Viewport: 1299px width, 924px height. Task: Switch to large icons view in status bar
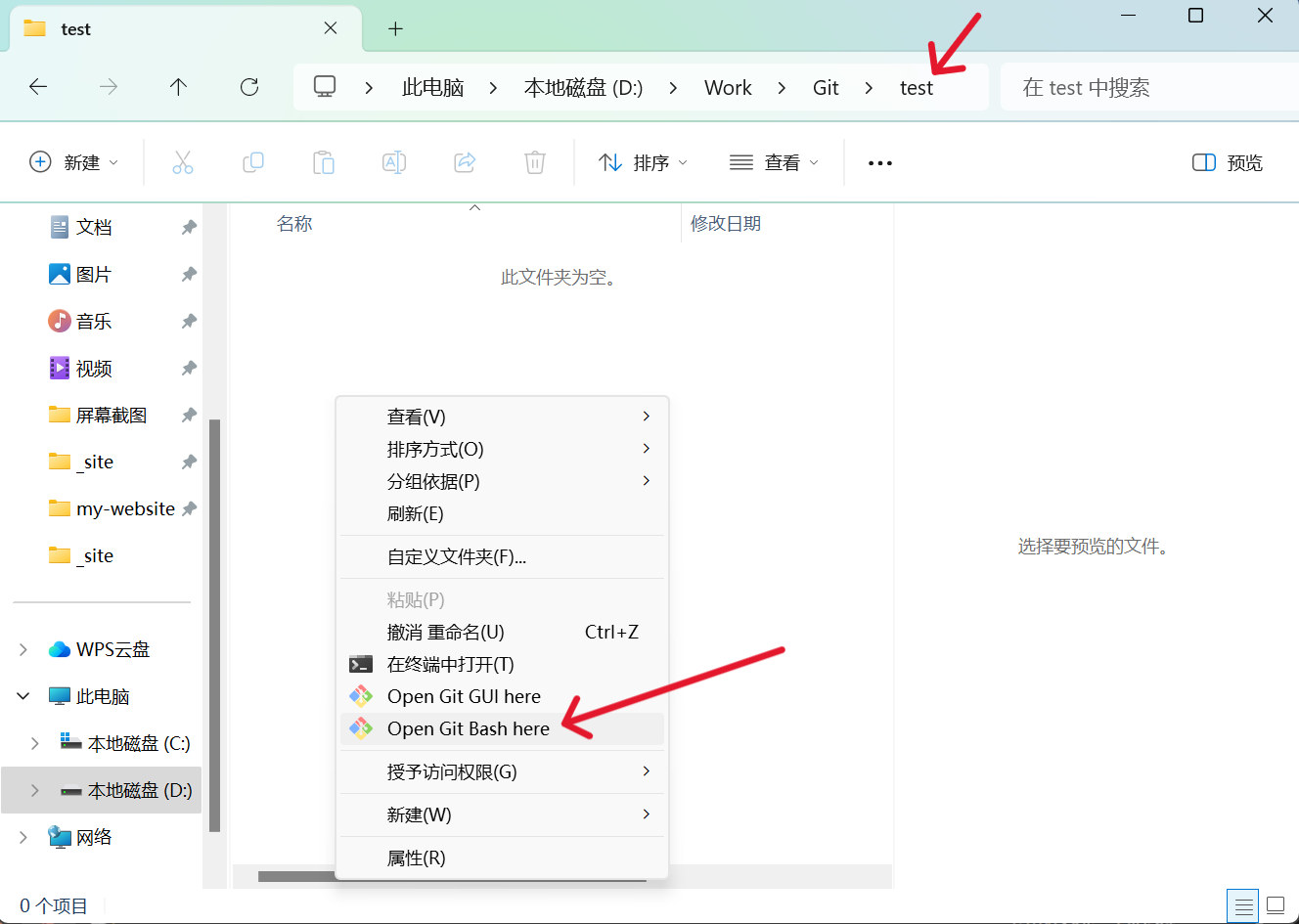click(x=1276, y=906)
